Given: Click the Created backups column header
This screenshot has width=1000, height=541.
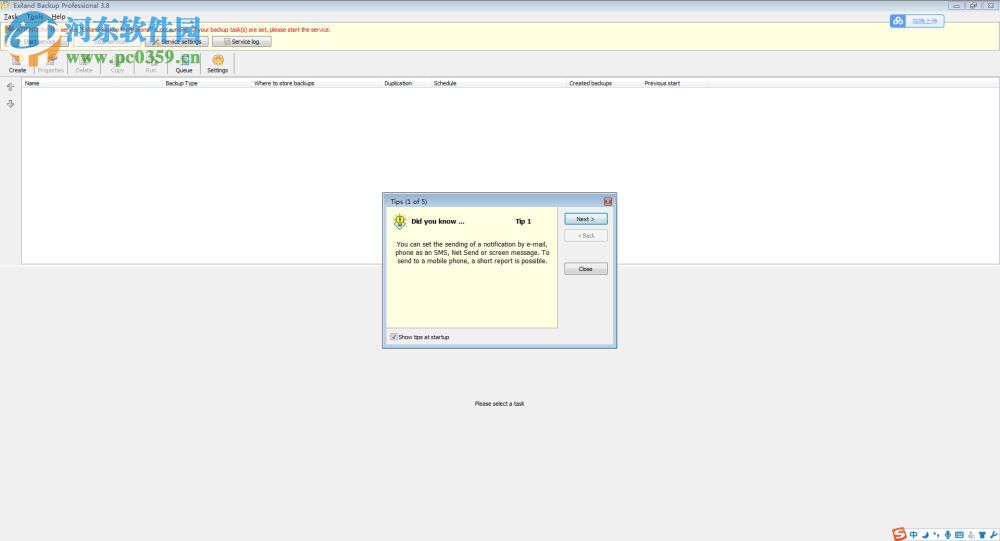Looking at the screenshot, I should pyautogui.click(x=604, y=83).
